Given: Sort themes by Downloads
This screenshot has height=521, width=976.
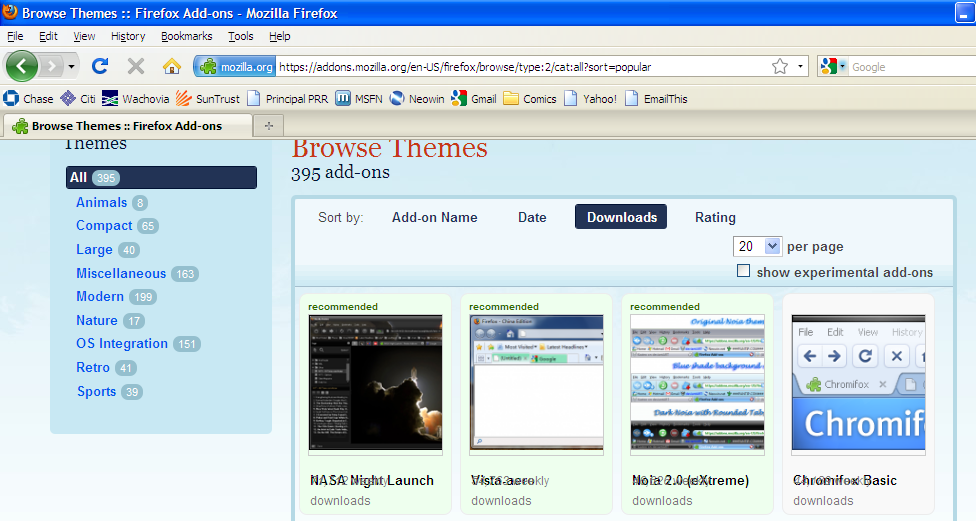Looking at the screenshot, I should pyautogui.click(x=621, y=217).
